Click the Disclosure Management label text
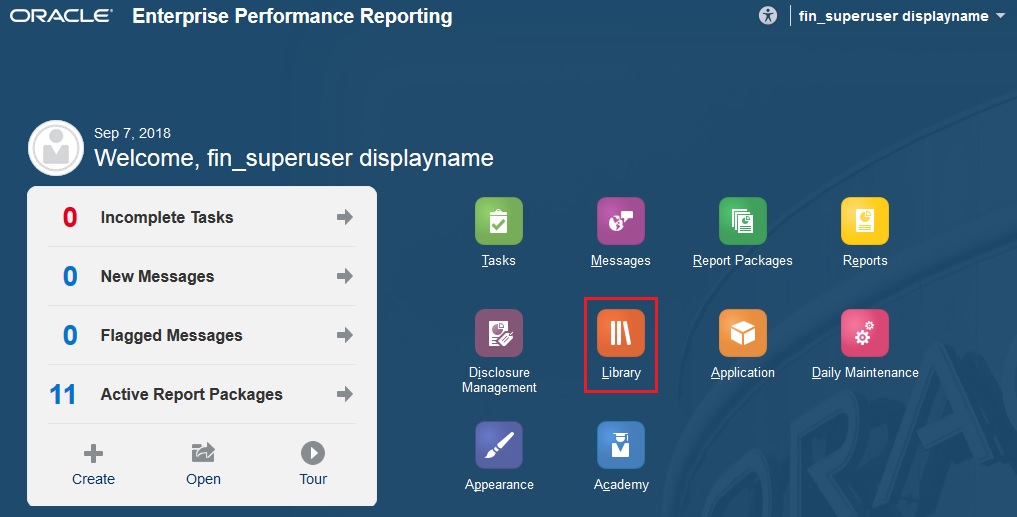Viewport: 1017px width, 517px height. pyautogui.click(x=499, y=379)
